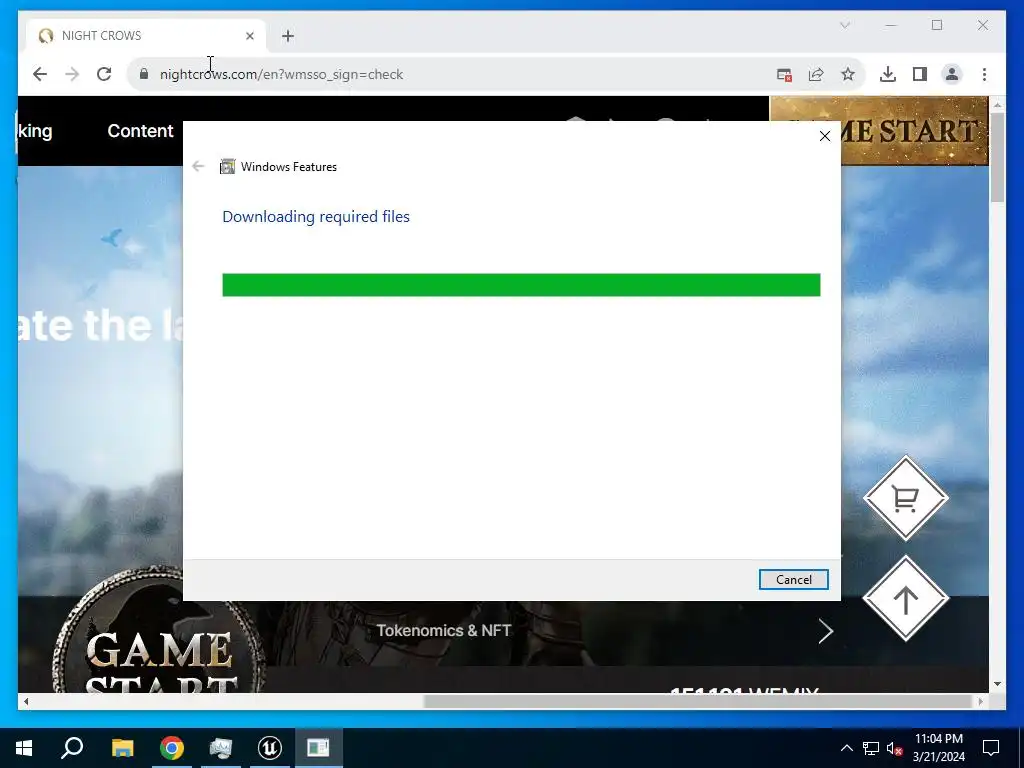Go forward in Chrome browser

[x=72, y=74]
